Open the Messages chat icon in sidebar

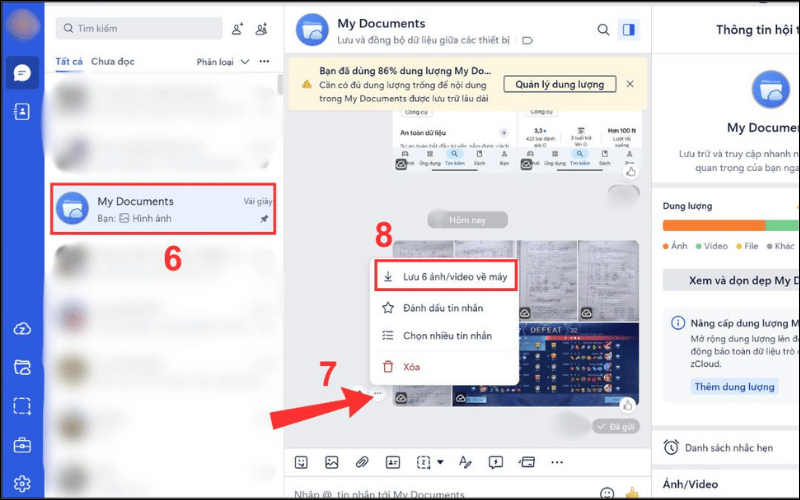pos(22,73)
